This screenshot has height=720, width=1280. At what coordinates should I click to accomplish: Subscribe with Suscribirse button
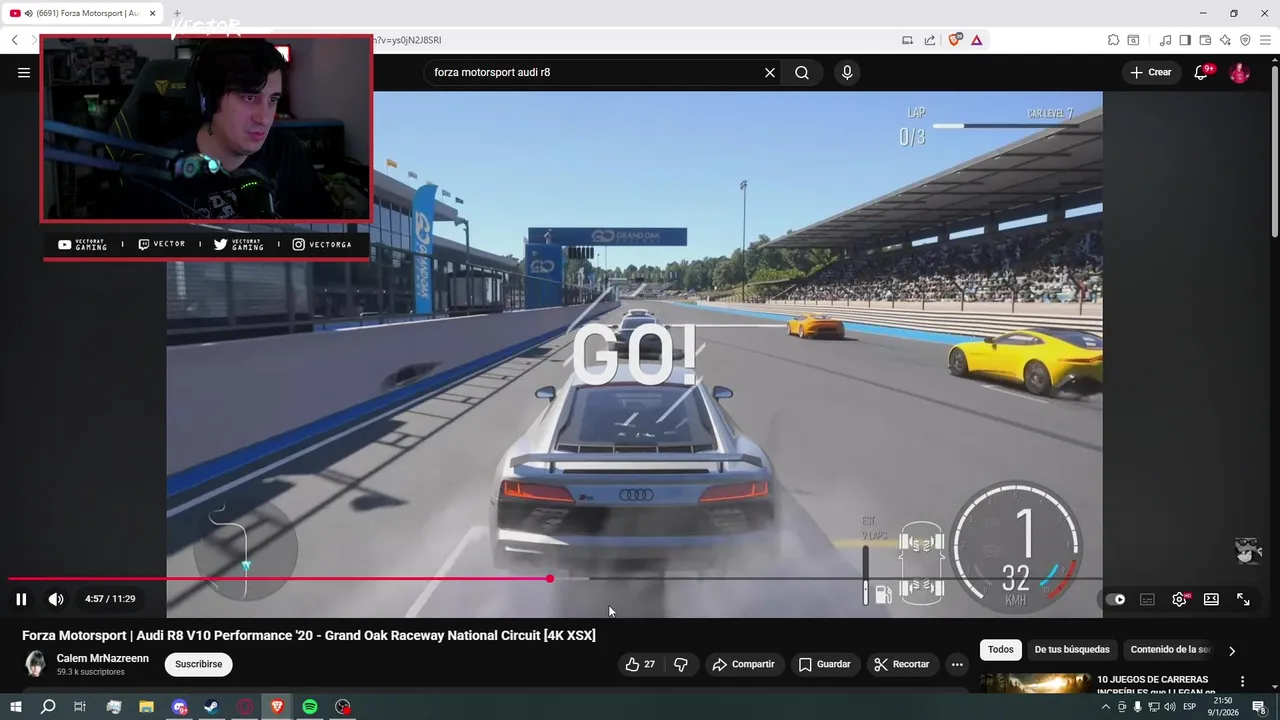pos(199,664)
